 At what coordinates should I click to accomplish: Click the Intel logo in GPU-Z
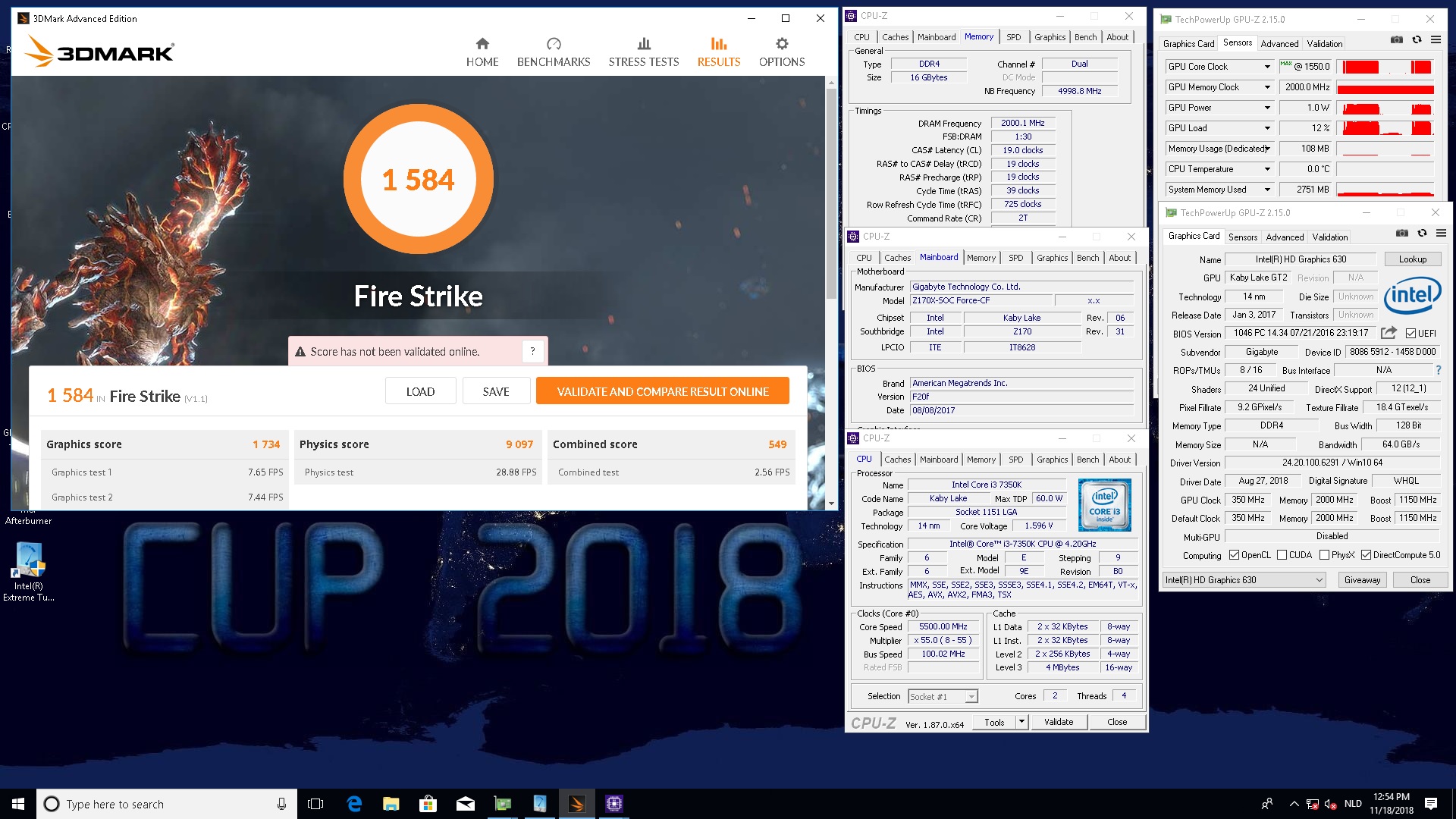pyautogui.click(x=1412, y=295)
